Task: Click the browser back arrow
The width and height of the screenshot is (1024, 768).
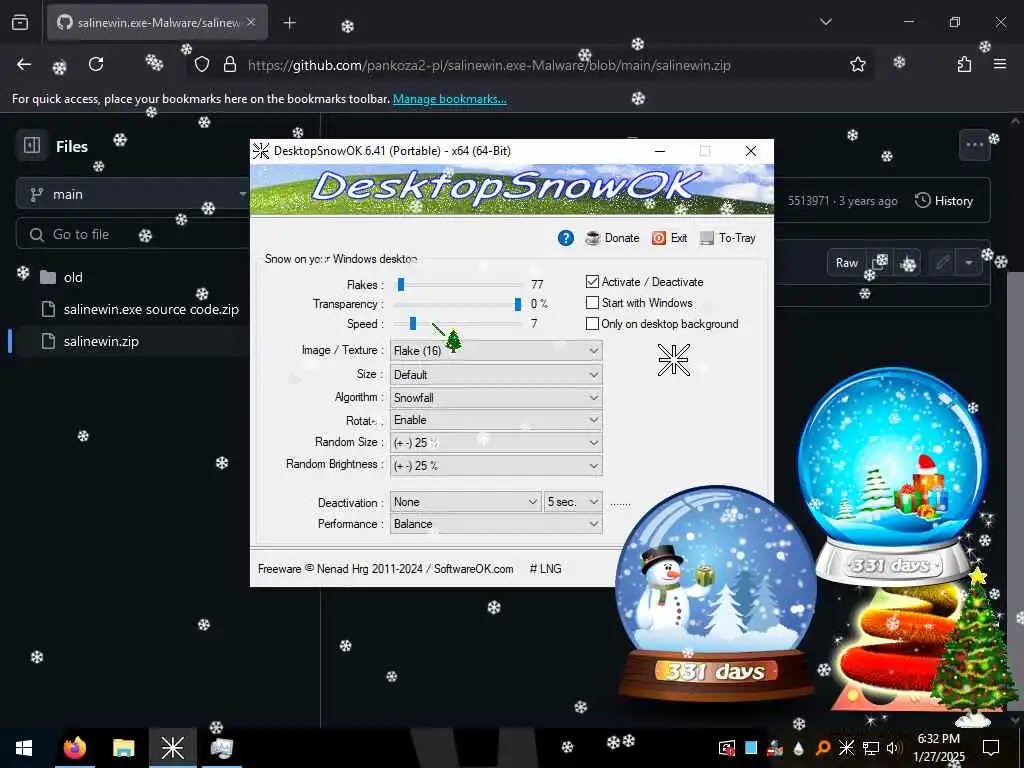Action: pos(24,64)
